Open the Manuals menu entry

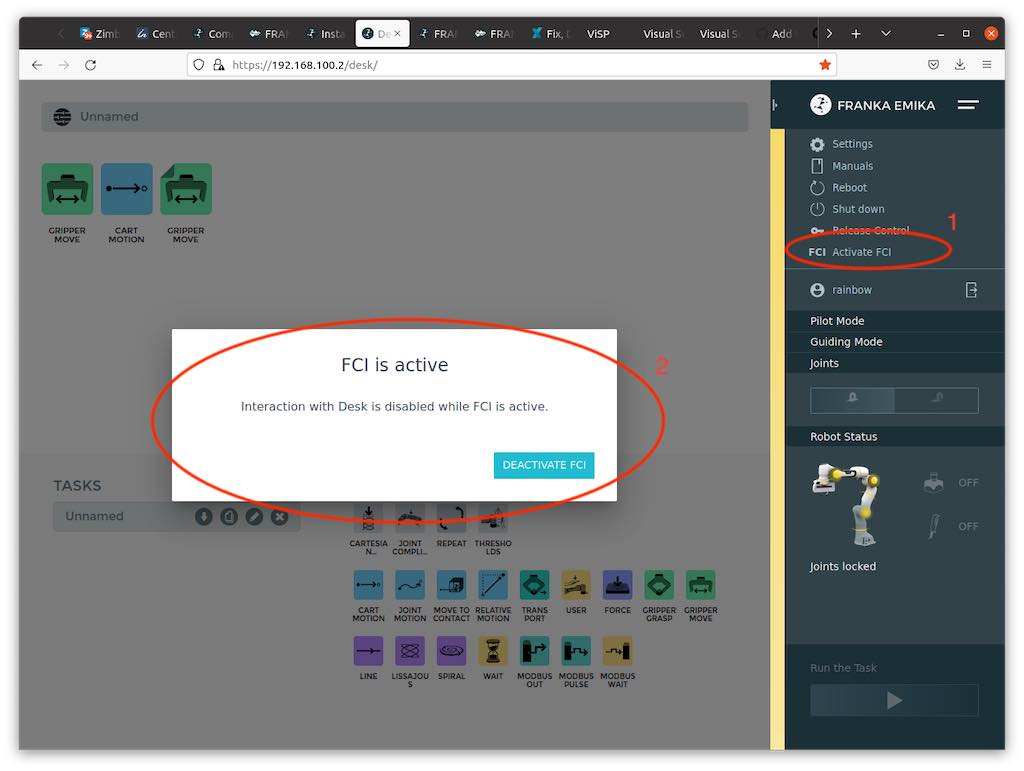pyautogui.click(x=852, y=166)
